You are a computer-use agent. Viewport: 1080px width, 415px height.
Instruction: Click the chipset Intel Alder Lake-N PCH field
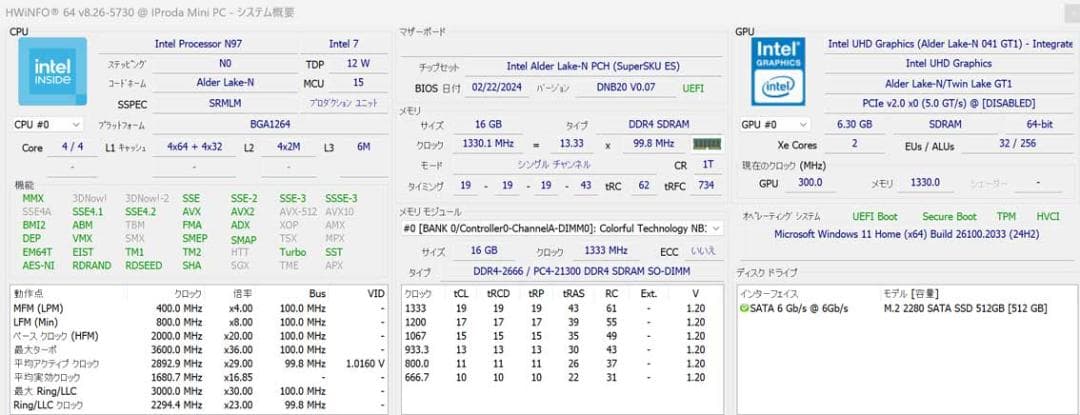592,66
